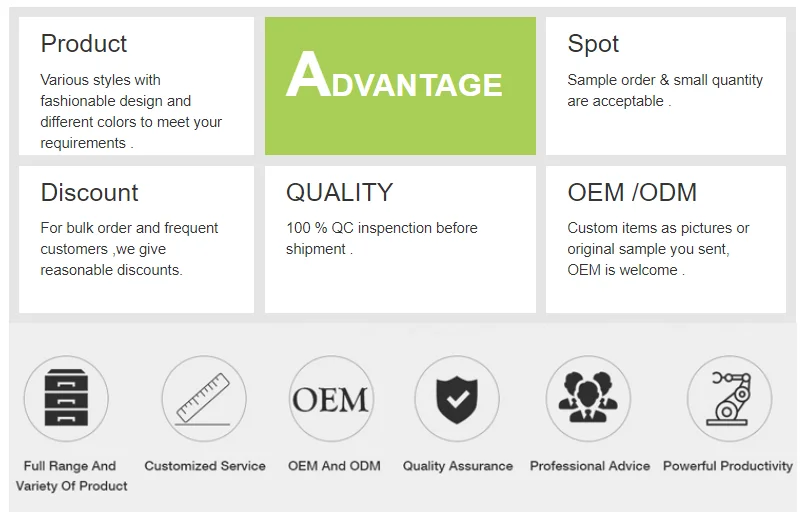Select the ruler Customized Service icon

tap(204, 398)
